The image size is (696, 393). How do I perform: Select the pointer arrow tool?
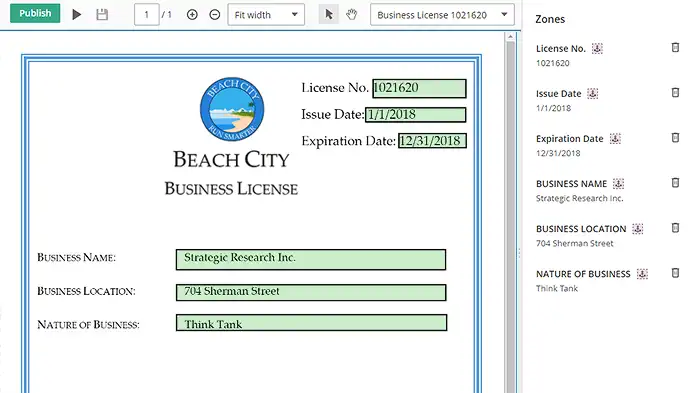(x=329, y=15)
